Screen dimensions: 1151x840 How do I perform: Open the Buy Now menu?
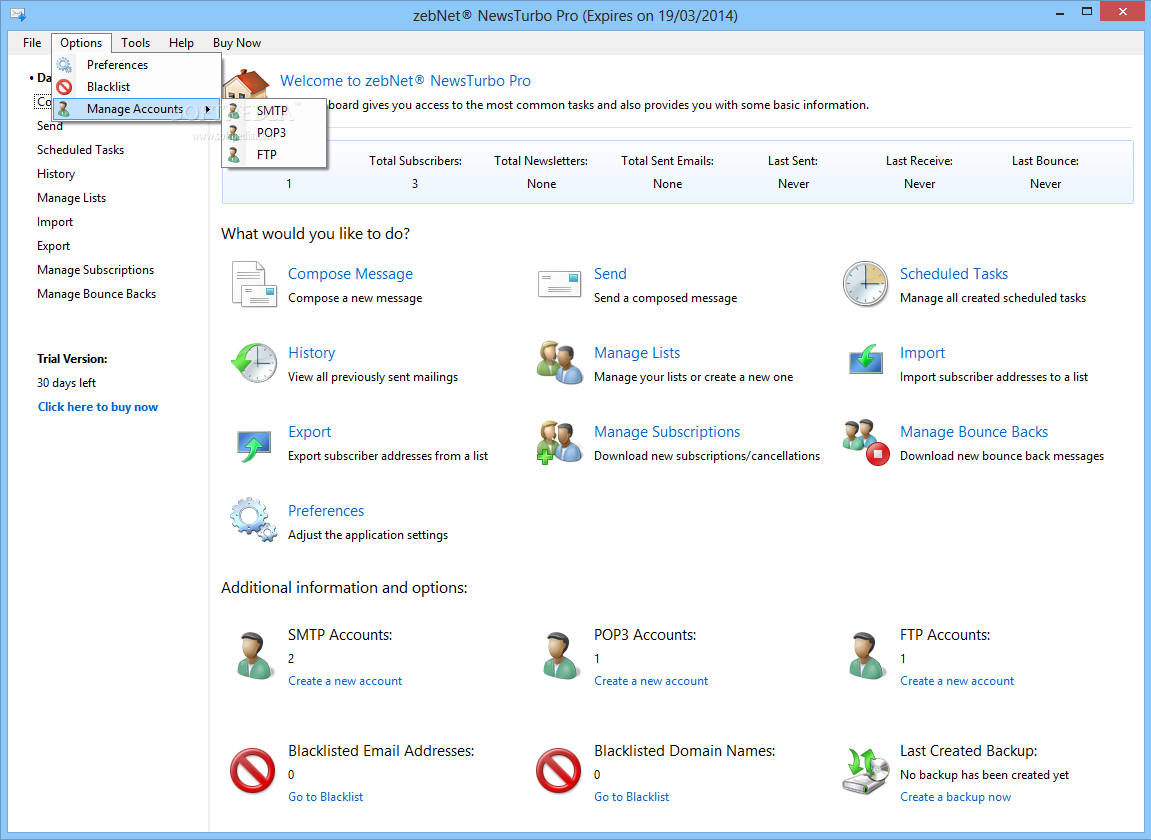tap(237, 43)
